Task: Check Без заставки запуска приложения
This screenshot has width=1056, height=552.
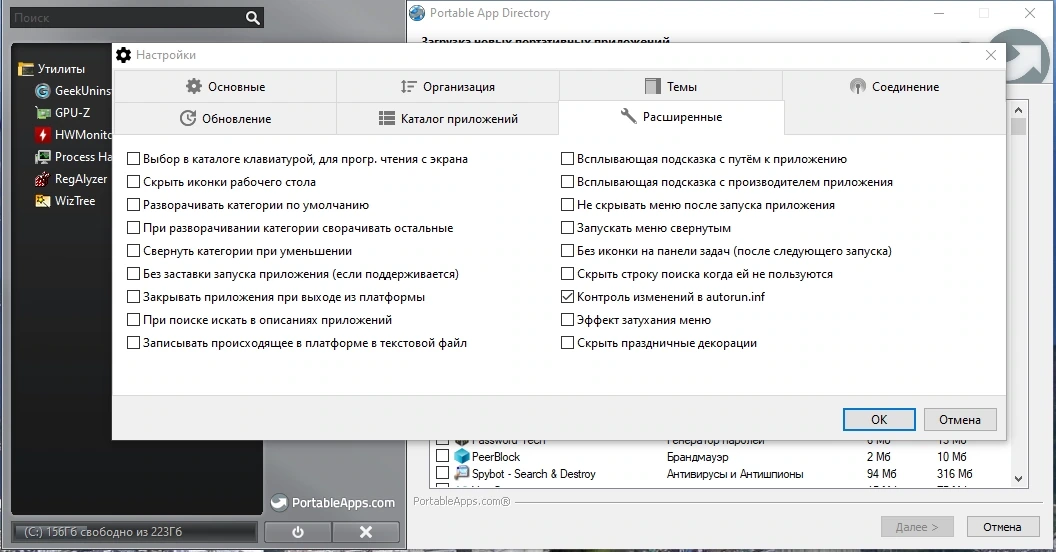Action: tap(133, 274)
